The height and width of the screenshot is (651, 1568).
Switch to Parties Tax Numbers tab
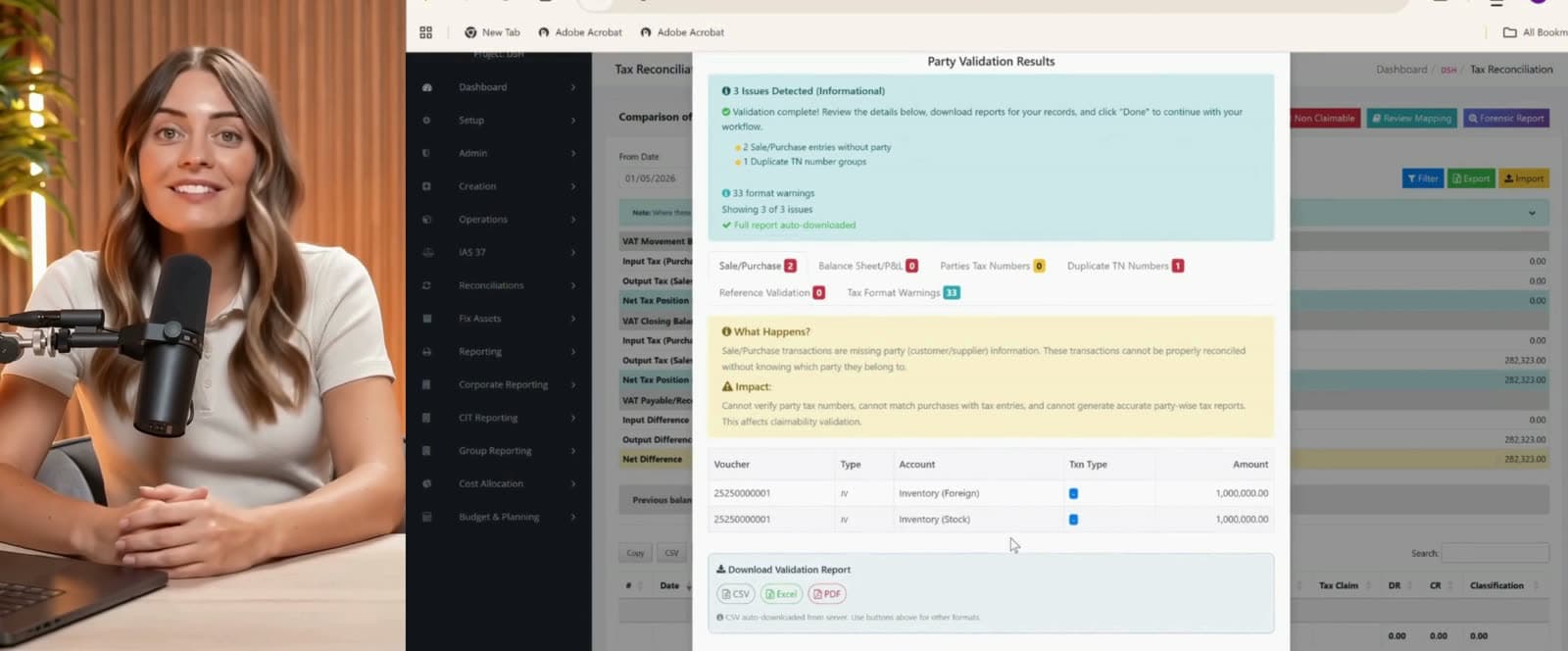coord(992,266)
